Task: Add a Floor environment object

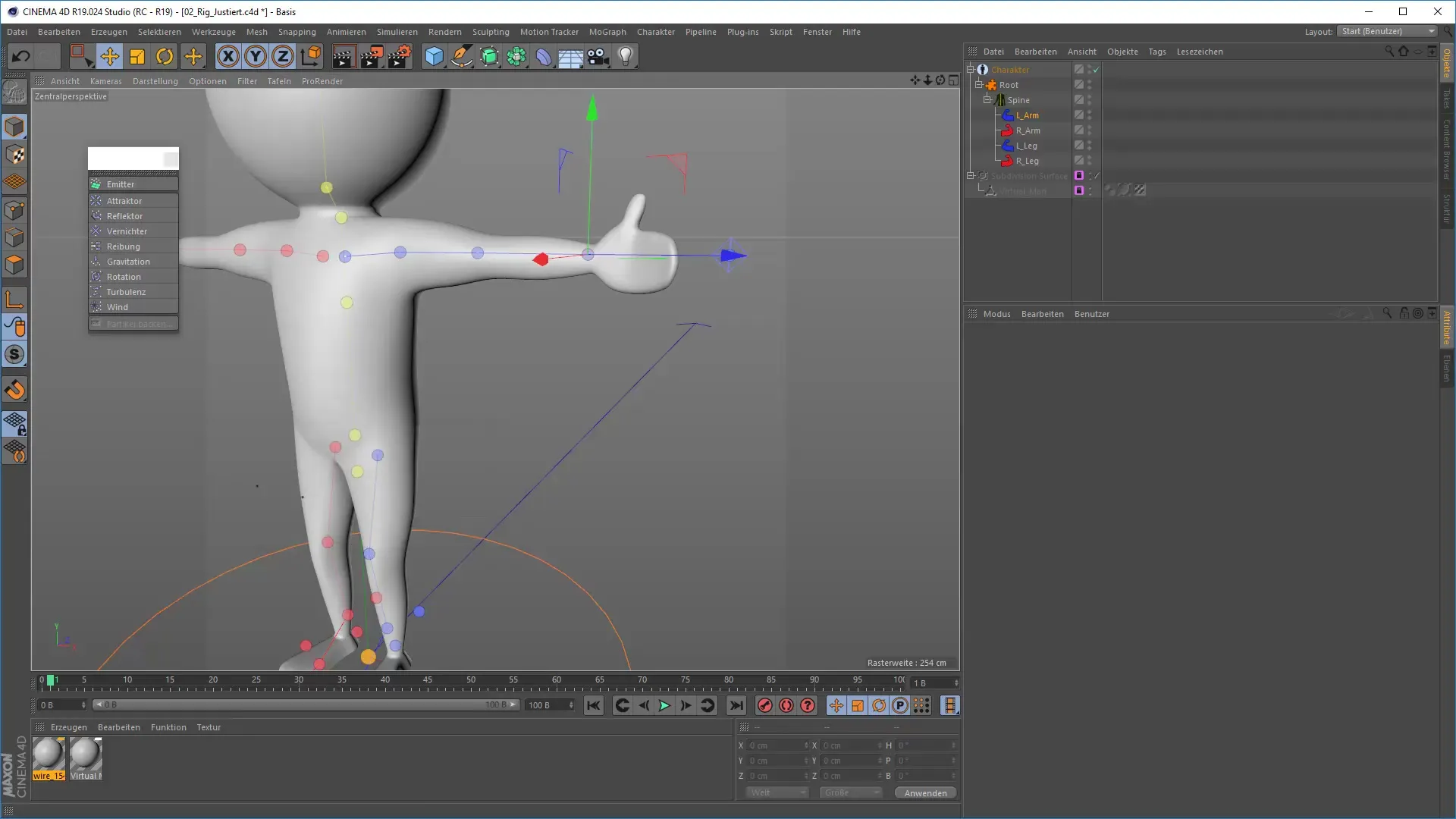Action: tap(570, 56)
